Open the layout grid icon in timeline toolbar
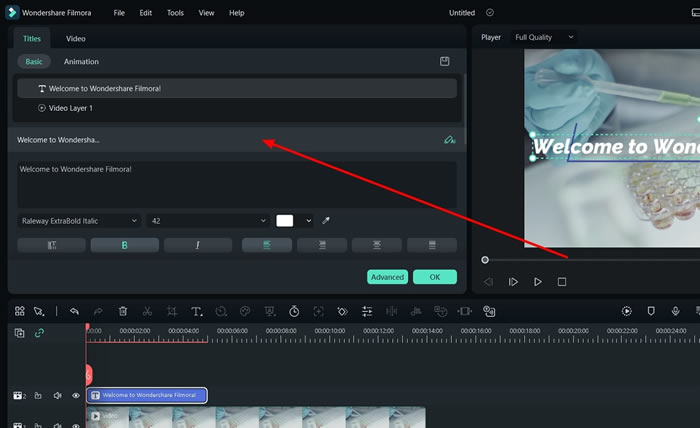The width and height of the screenshot is (700, 428). [20, 311]
